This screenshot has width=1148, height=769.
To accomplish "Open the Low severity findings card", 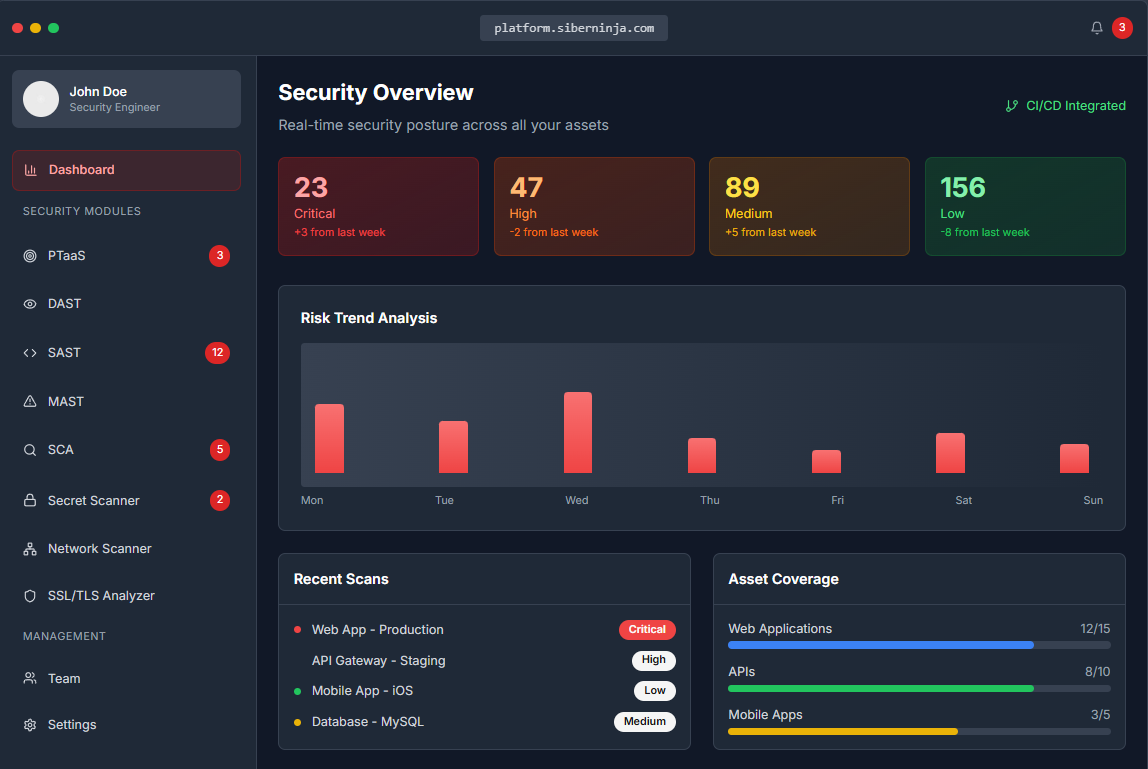I will pos(1024,206).
